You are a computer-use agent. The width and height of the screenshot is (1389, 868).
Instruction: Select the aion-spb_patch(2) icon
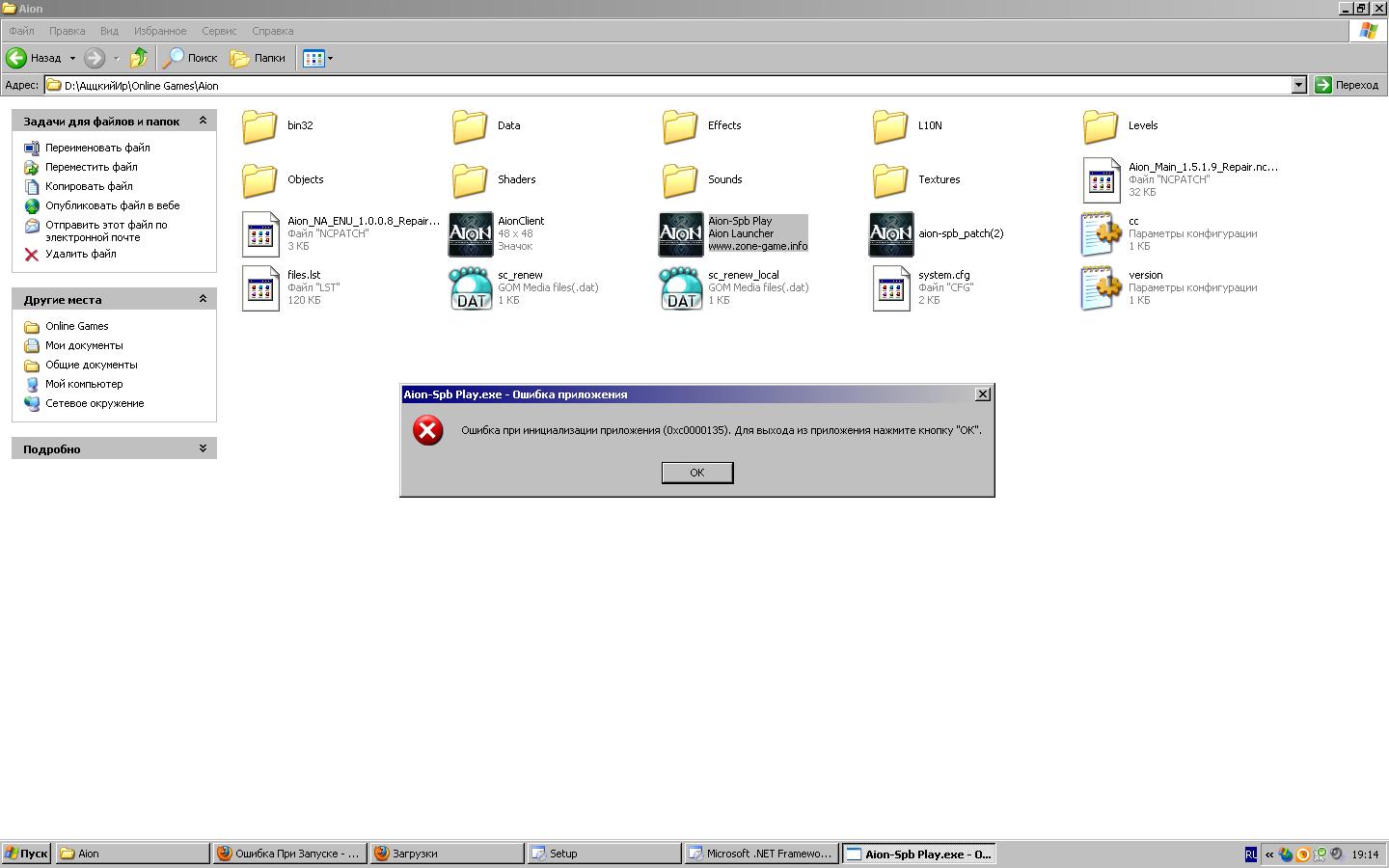pyautogui.click(x=891, y=234)
